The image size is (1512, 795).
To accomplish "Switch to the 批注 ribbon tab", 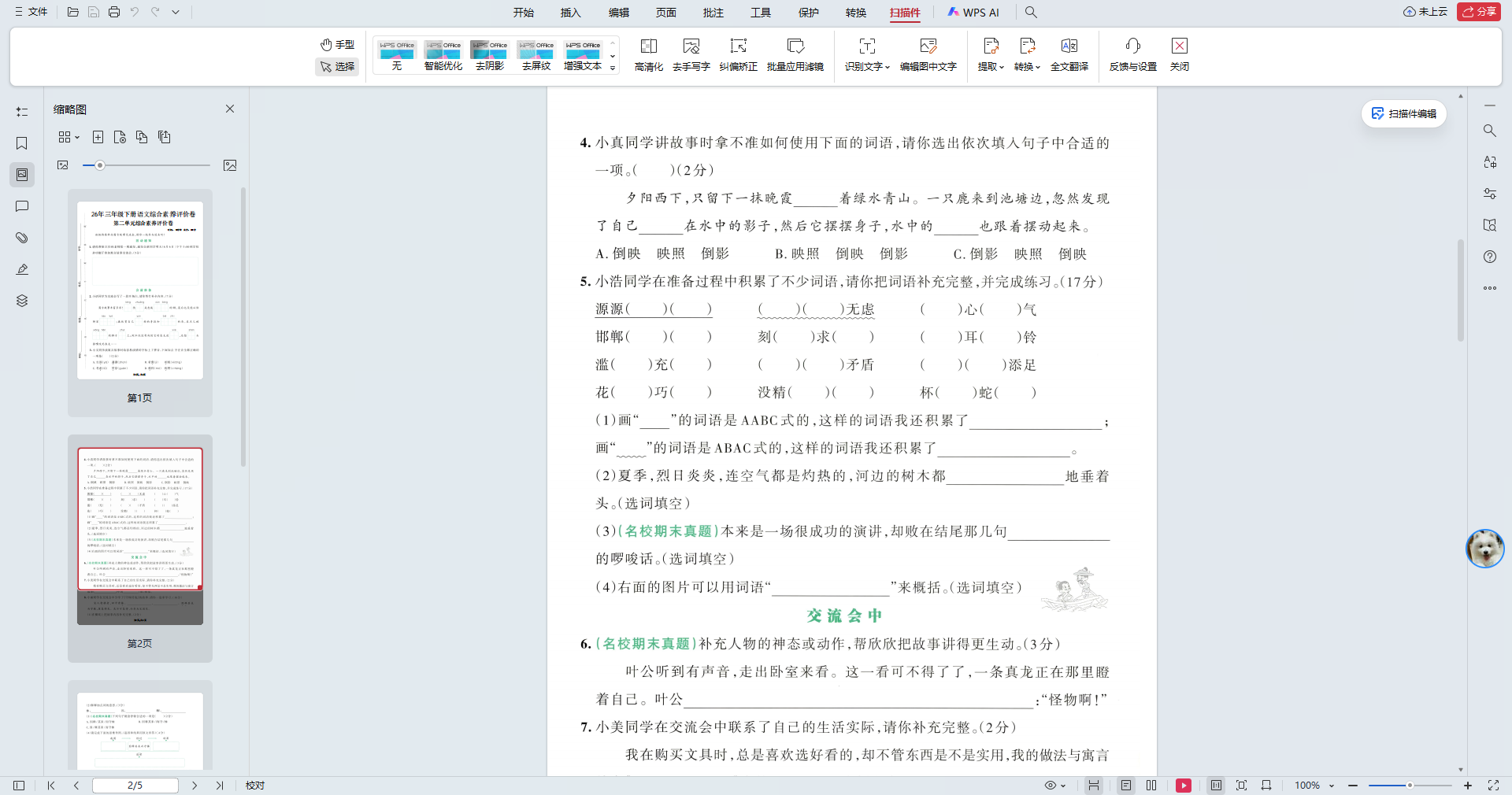I will (713, 13).
